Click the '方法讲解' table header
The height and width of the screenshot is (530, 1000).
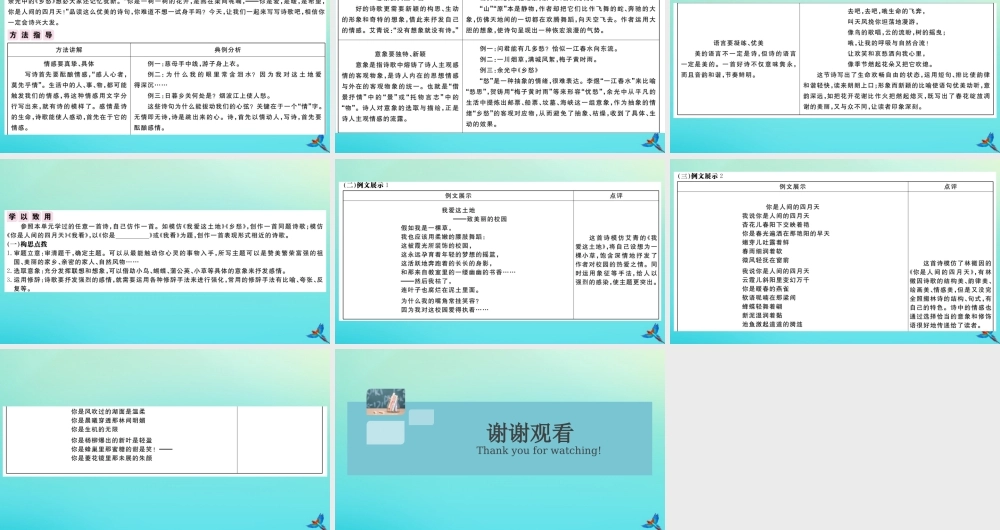click(x=69, y=50)
